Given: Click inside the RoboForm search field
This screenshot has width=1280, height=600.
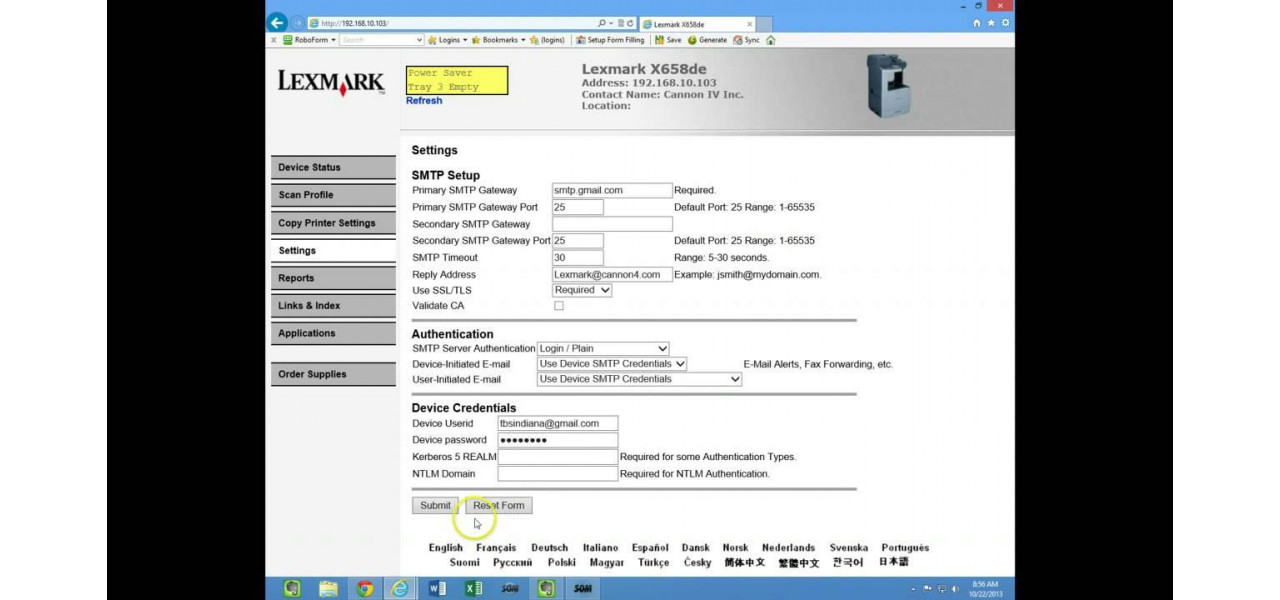Looking at the screenshot, I should [x=377, y=40].
